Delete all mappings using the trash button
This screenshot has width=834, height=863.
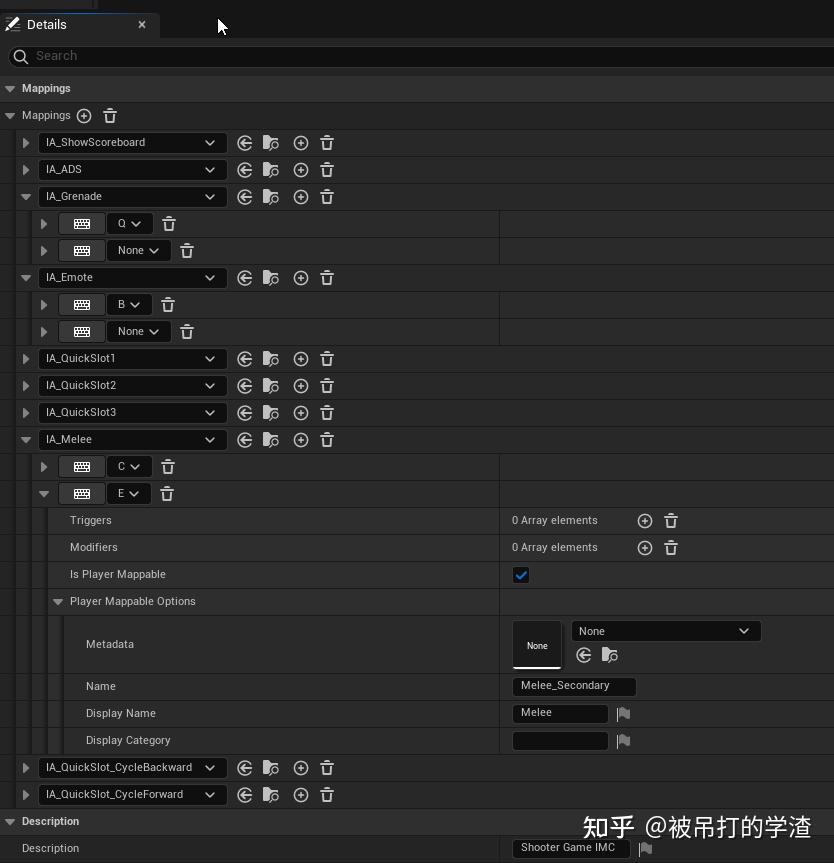pos(110,115)
